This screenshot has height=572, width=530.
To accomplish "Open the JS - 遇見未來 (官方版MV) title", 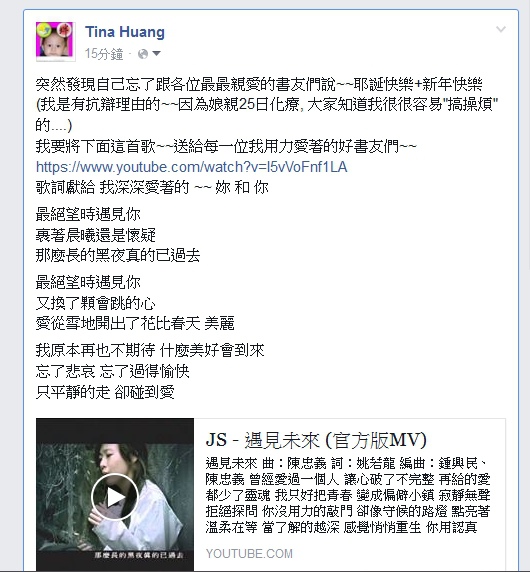I will coord(316,440).
